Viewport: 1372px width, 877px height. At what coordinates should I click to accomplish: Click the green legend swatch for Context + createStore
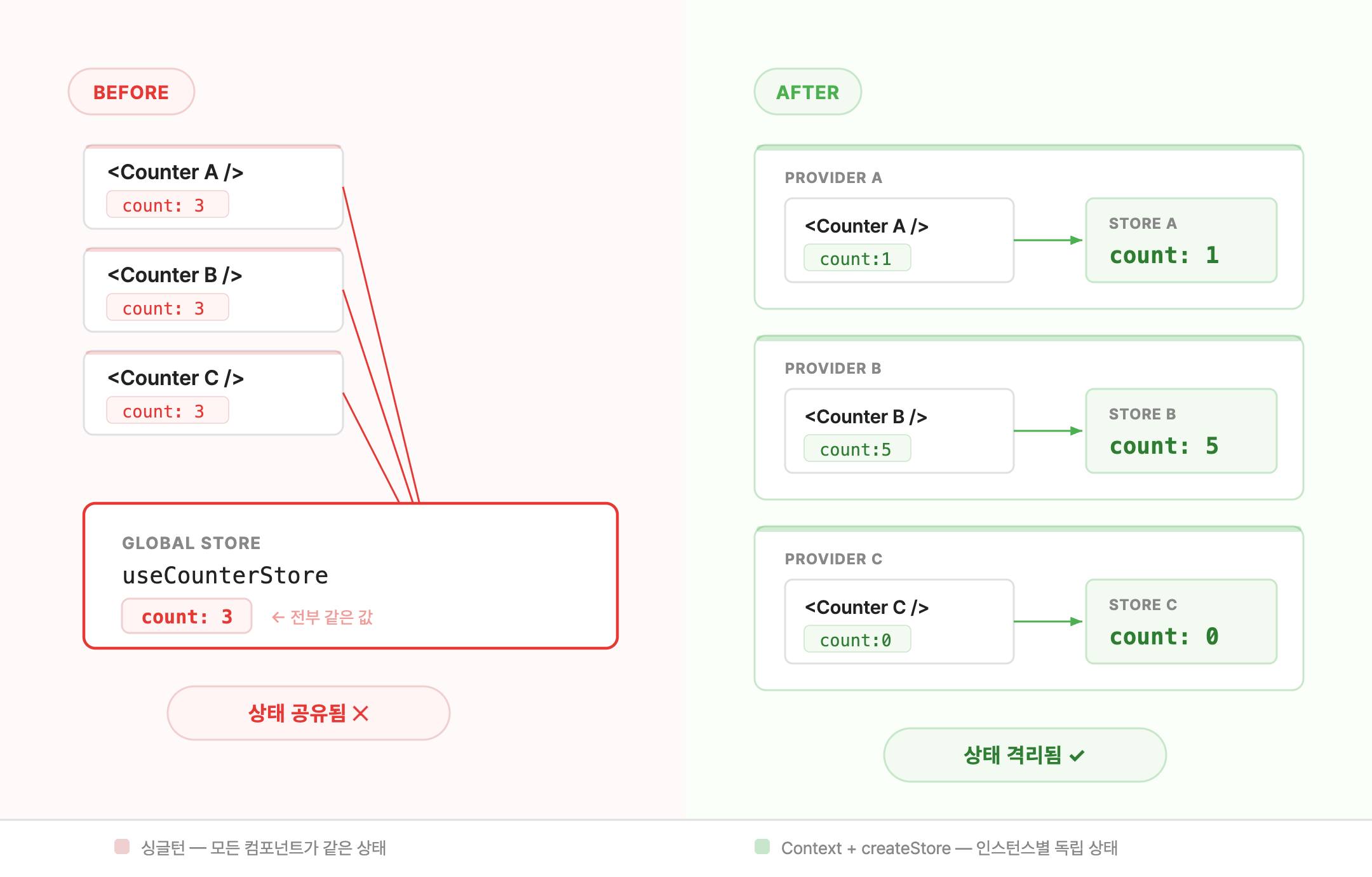(762, 846)
